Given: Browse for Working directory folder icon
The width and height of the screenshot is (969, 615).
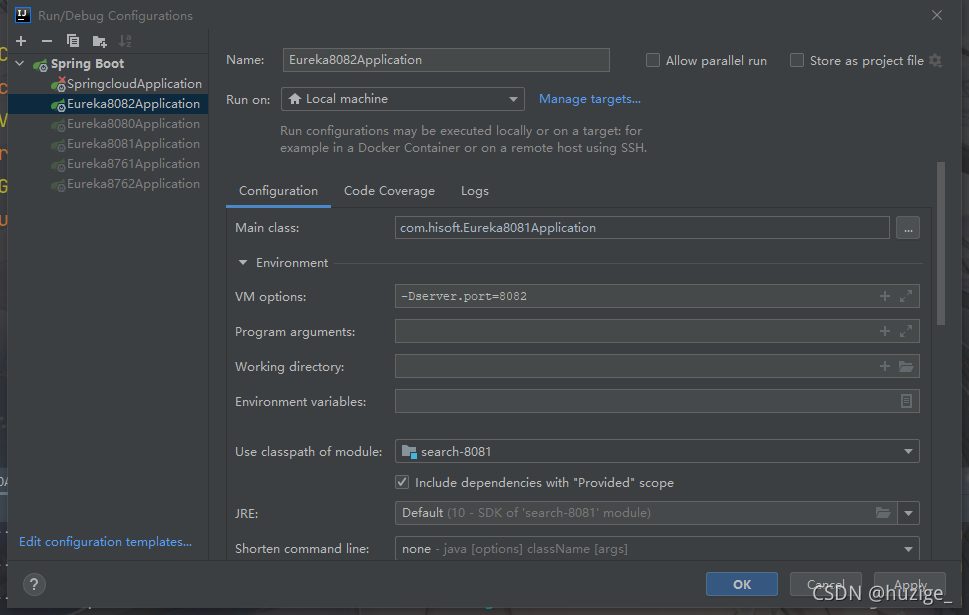Looking at the screenshot, I should (906, 367).
